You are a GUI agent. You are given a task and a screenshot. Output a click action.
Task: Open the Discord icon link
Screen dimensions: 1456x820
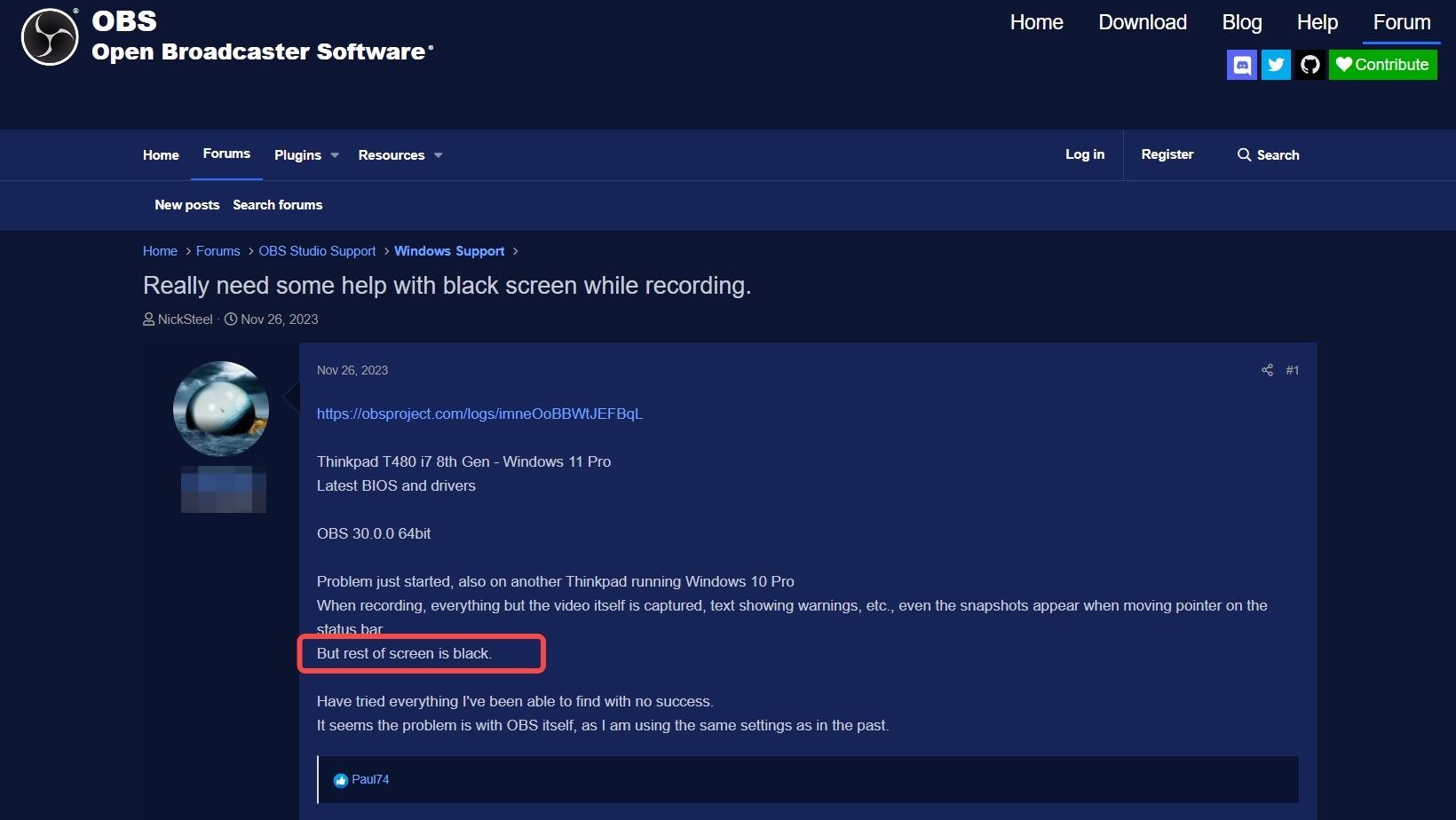(x=1242, y=65)
